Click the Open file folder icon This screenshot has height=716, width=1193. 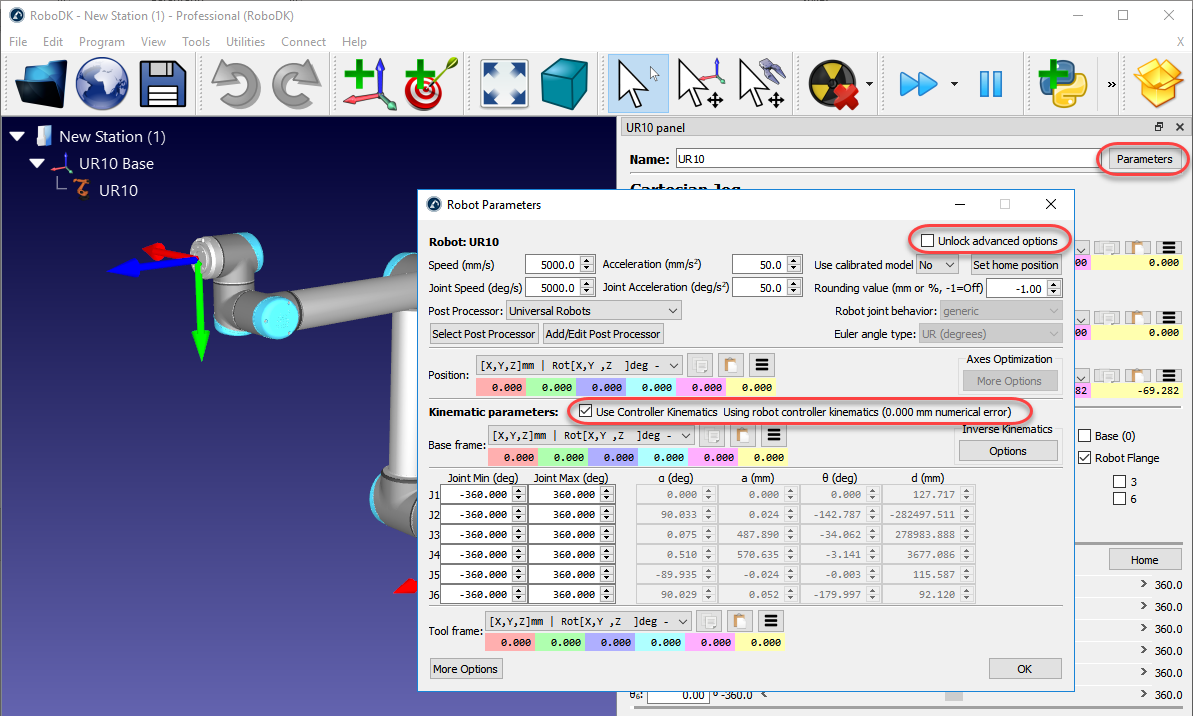(x=41, y=84)
